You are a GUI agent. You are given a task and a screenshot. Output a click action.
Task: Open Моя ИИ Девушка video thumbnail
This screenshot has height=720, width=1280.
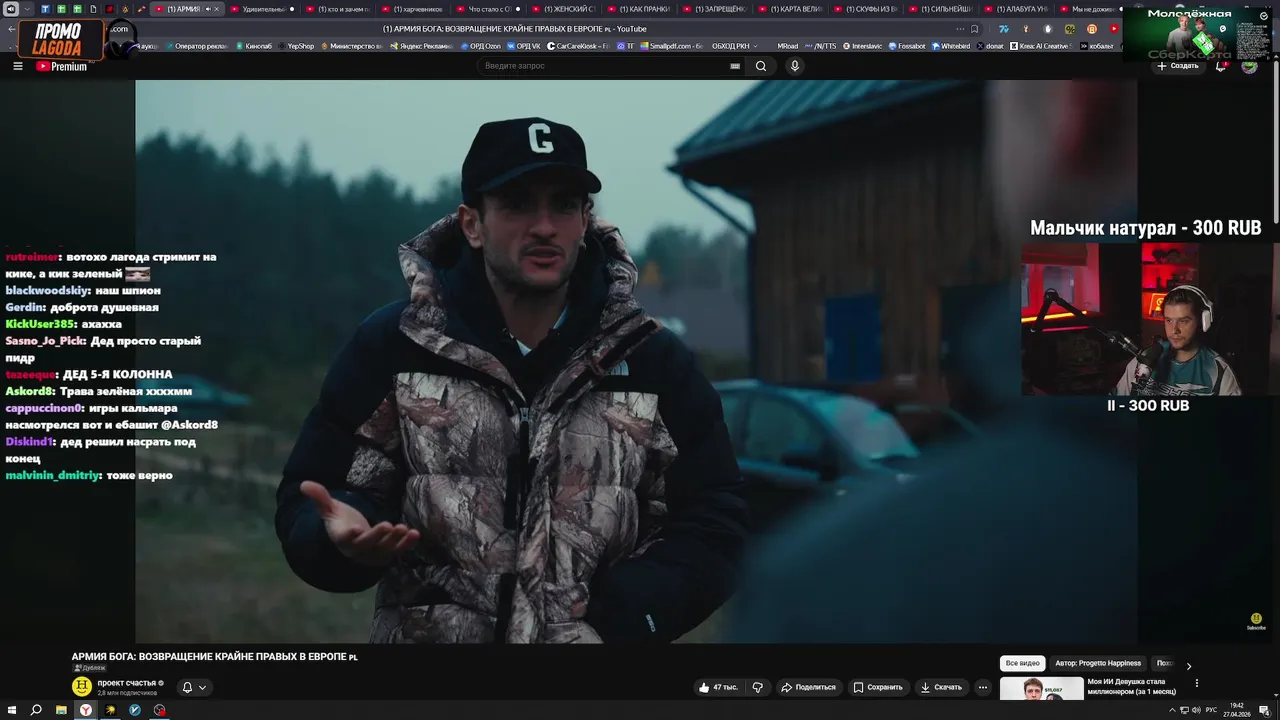pyautogui.click(x=1041, y=689)
